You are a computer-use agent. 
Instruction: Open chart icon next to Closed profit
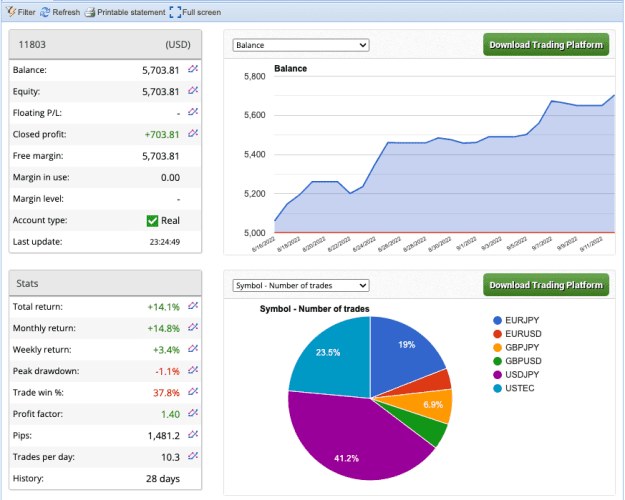193,134
